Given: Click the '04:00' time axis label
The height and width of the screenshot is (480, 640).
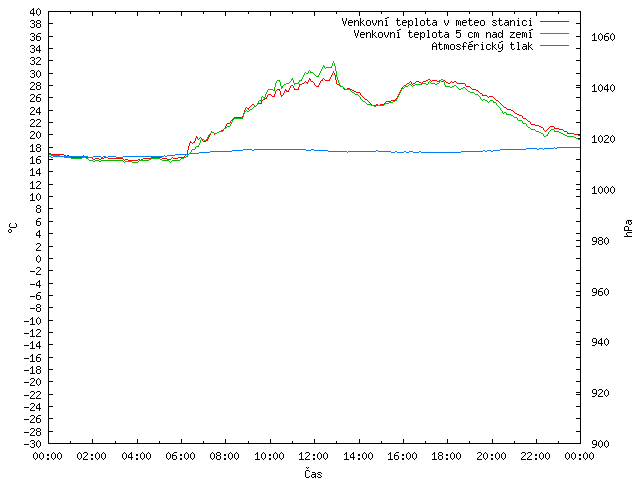Looking at the screenshot, I should (136, 456).
